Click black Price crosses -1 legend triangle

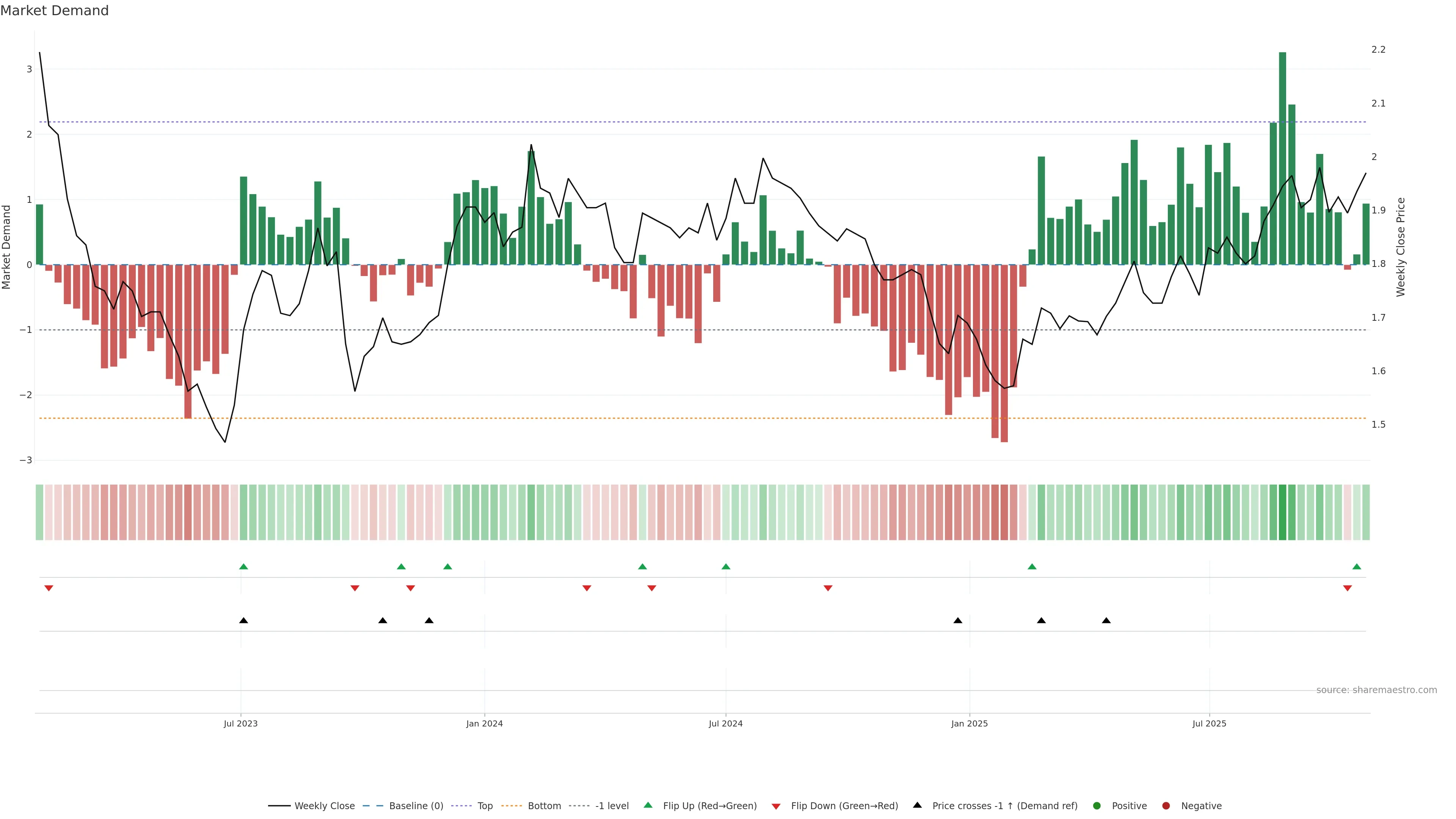click(917, 805)
